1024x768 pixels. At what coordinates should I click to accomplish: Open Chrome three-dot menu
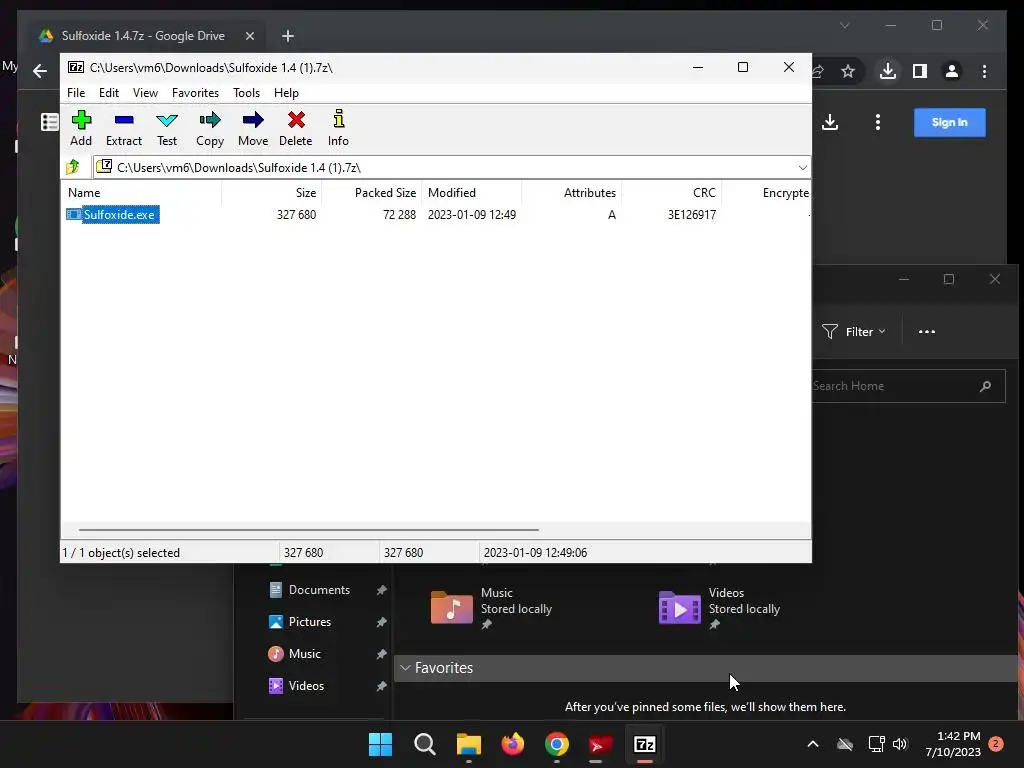(984, 71)
